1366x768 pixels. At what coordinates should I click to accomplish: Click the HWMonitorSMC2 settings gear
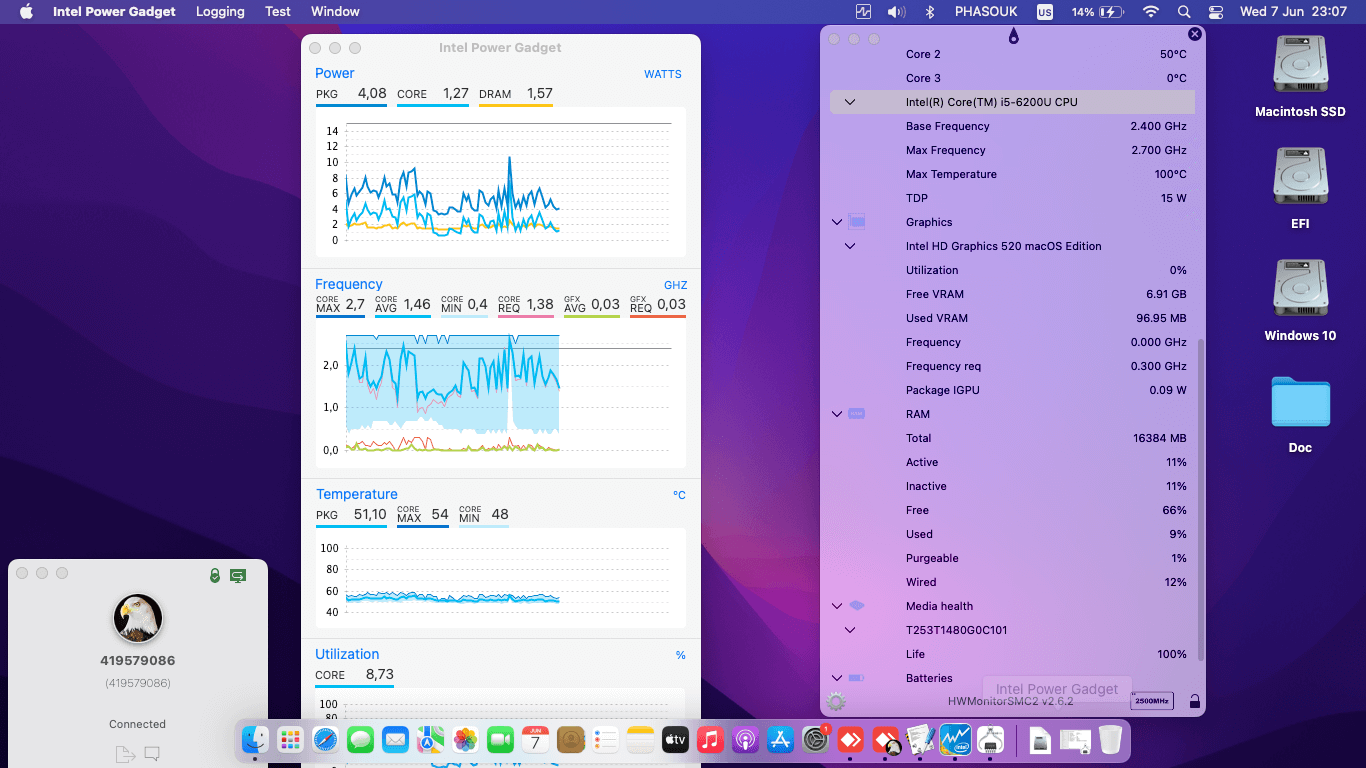click(x=834, y=700)
